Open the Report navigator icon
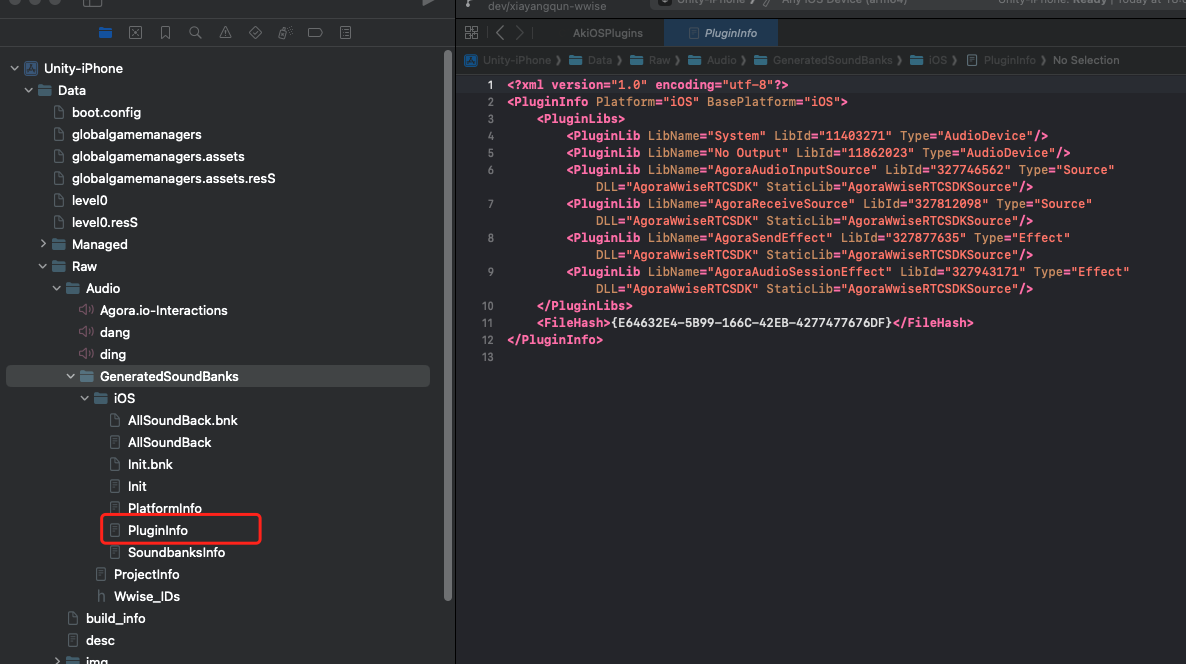 point(346,33)
